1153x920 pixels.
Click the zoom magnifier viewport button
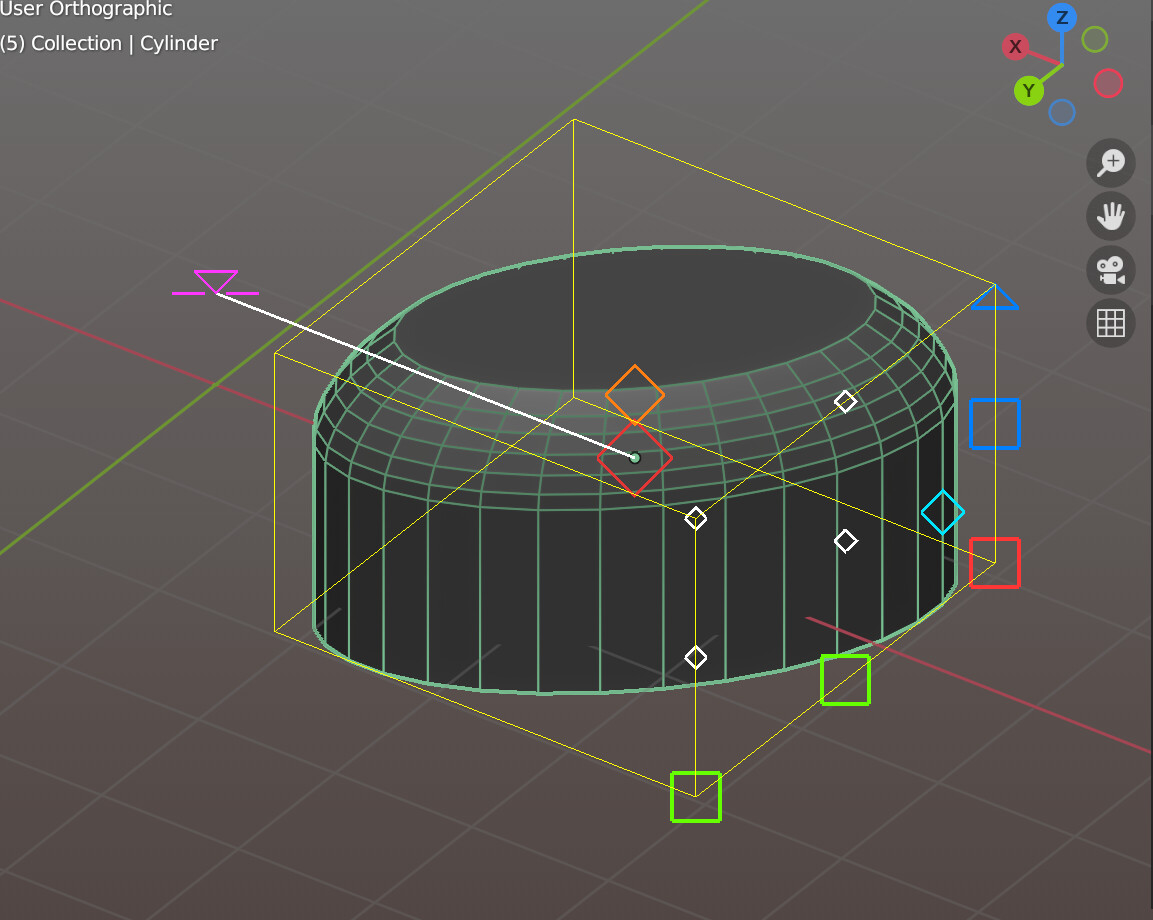click(1110, 163)
